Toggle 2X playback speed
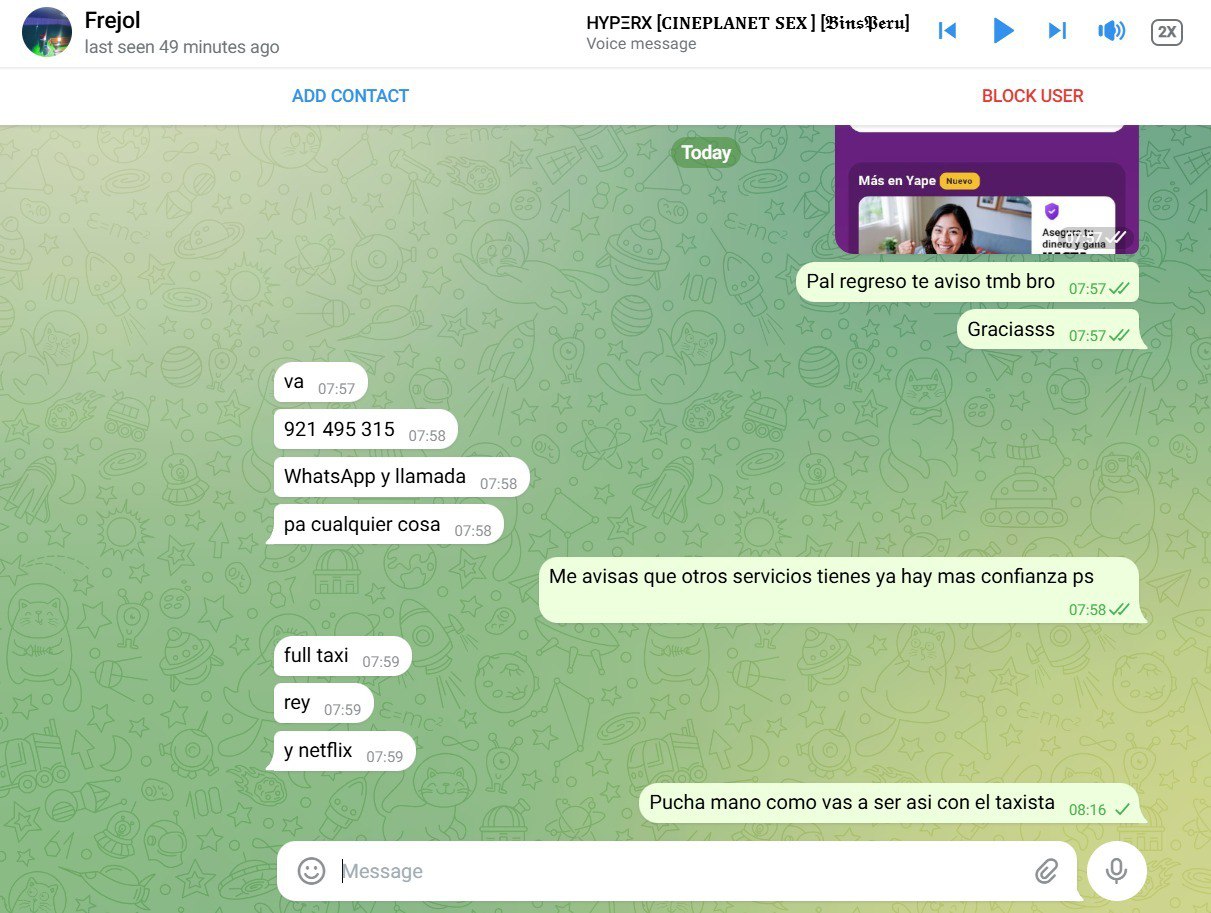Image resolution: width=1211 pixels, height=913 pixels. (1166, 32)
